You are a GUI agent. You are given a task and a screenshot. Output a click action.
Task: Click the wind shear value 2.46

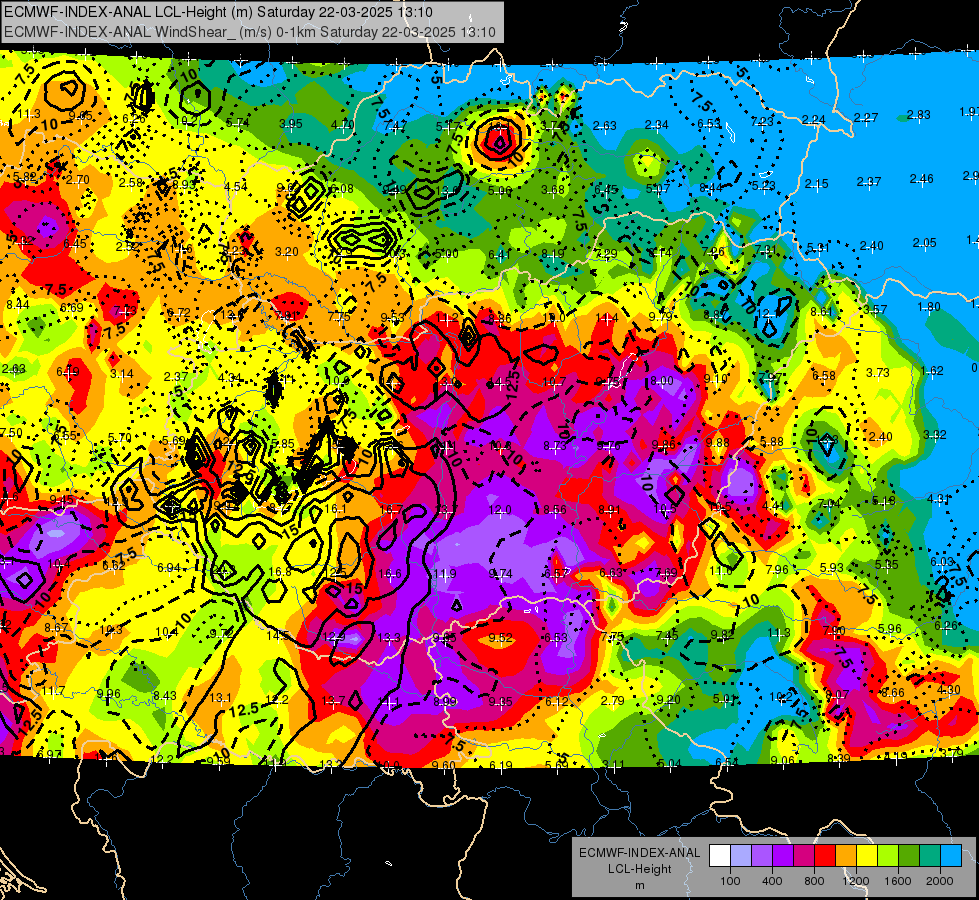(x=921, y=179)
